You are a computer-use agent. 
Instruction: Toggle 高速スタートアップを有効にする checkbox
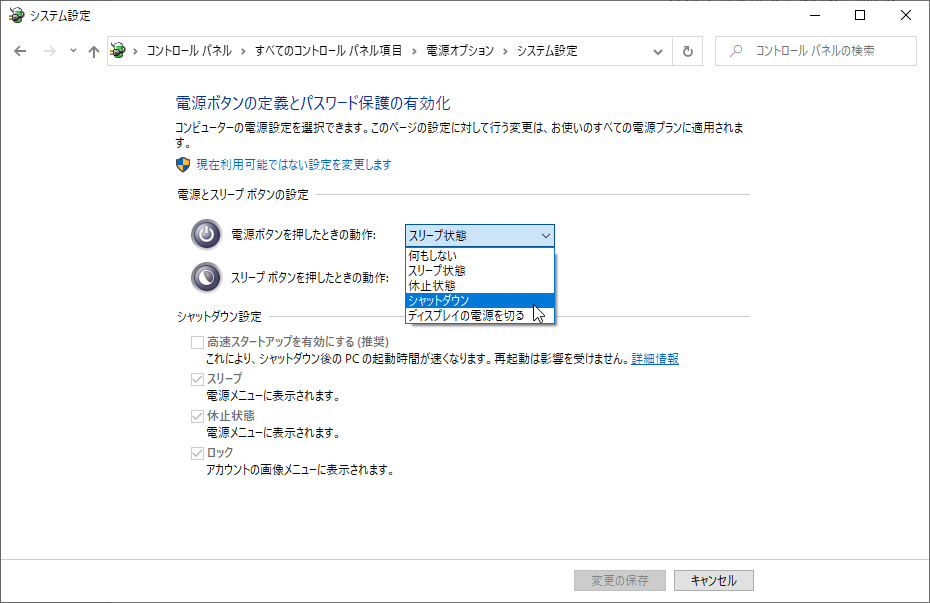(198, 342)
